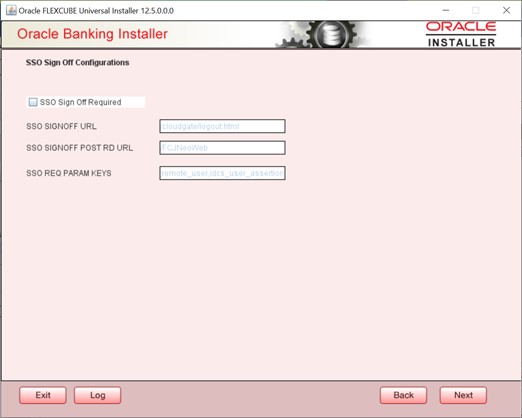Click the Java icon in title bar

[11, 10]
